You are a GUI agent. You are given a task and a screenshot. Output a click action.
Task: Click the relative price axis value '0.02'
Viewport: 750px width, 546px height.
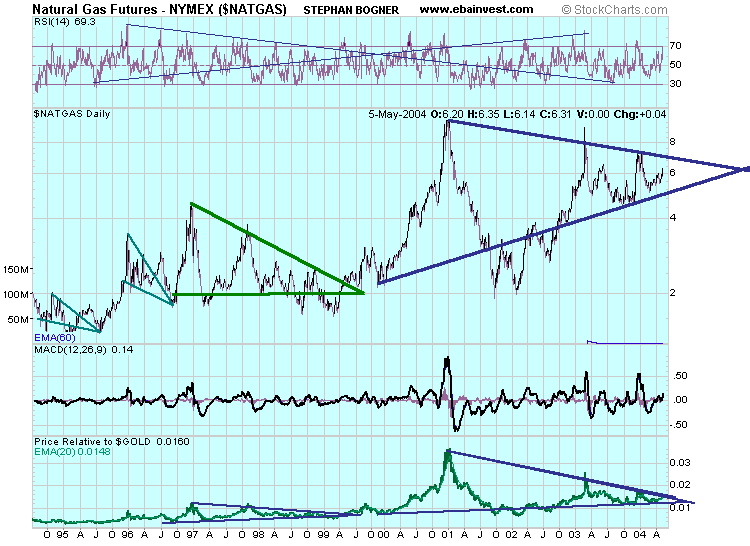[x=680, y=485]
